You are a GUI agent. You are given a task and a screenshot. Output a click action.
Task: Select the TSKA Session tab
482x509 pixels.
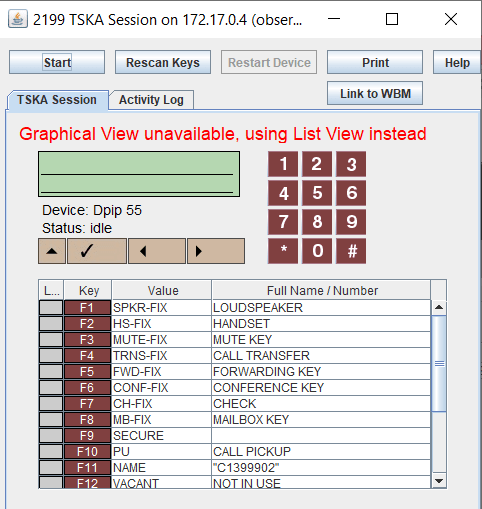pyautogui.click(x=57, y=100)
